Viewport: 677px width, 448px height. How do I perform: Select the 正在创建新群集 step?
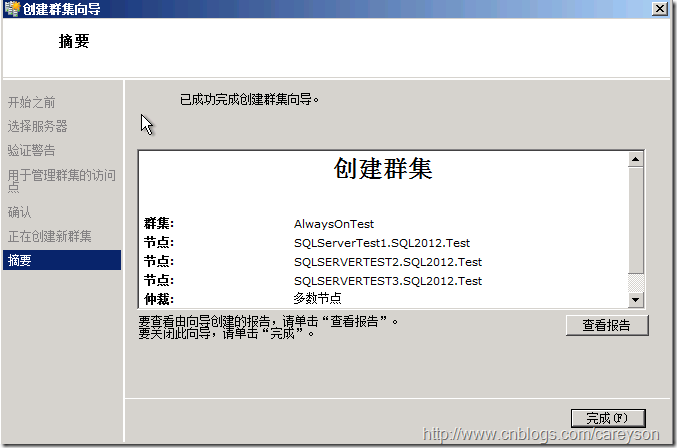(50, 236)
